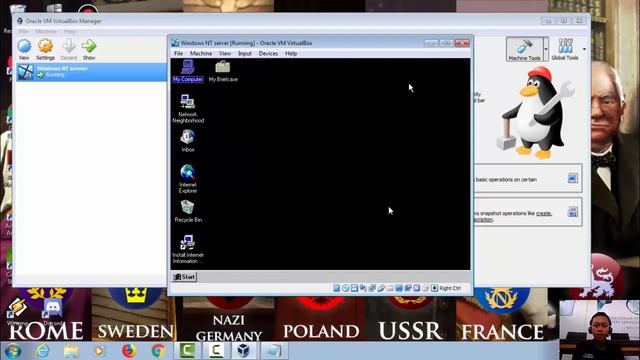Select Install Internet Information icon
Viewport: 640px width, 360px height.
(x=188, y=249)
